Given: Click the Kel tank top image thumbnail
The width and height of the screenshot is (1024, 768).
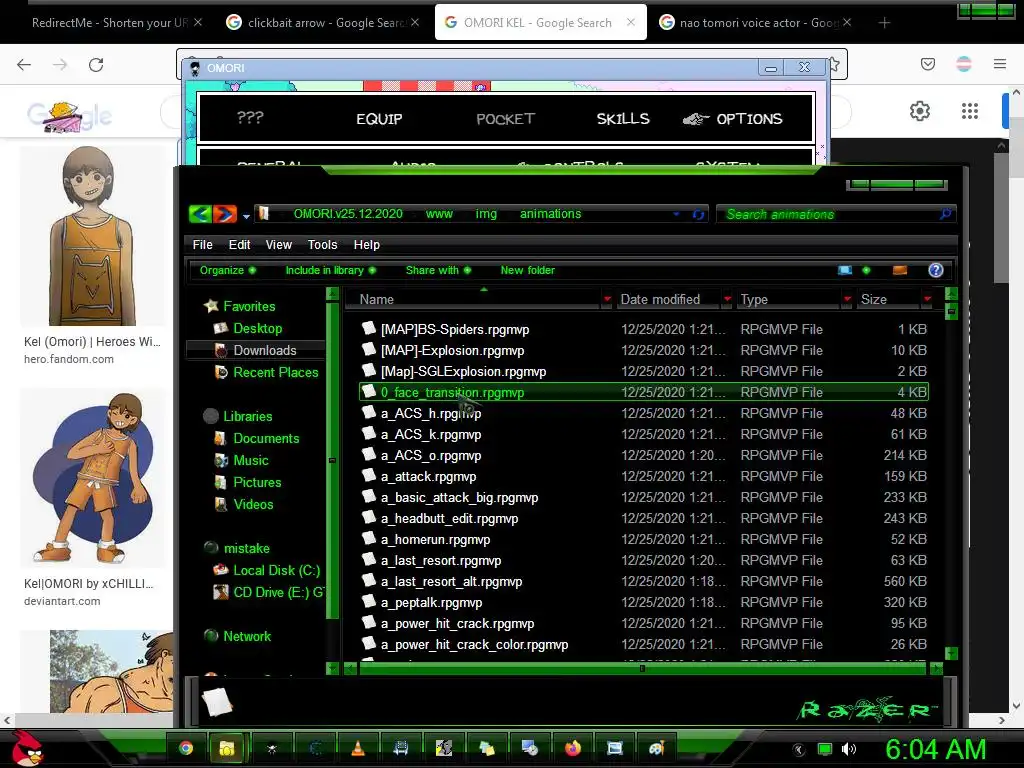Looking at the screenshot, I should tap(93, 236).
